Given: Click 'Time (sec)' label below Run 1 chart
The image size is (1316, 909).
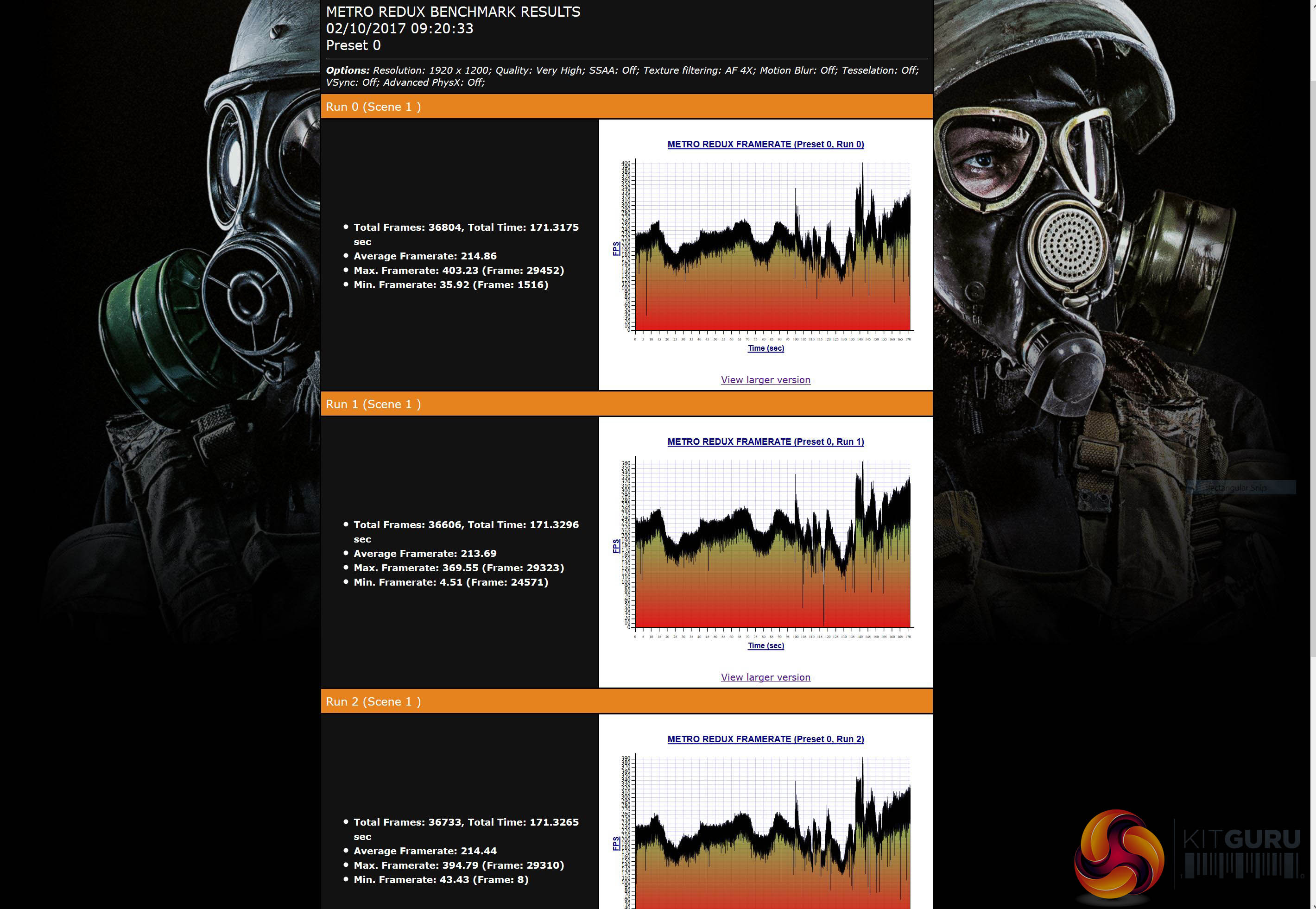Looking at the screenshot, I should [766, 645].
